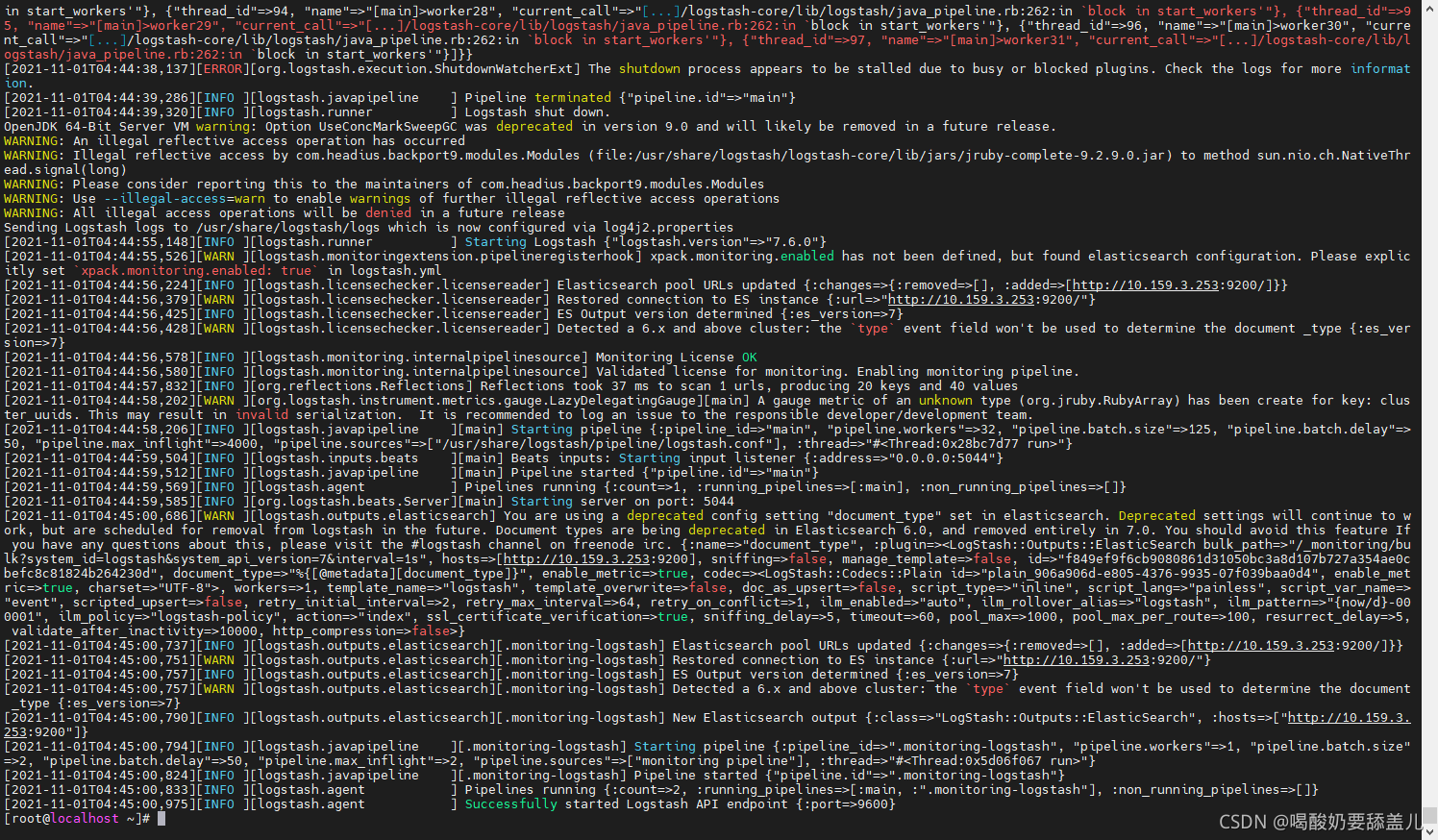Click the green 'OK' after Monitoring License
The height and width of the screenshot is (840, 1438).
[750, 358]
